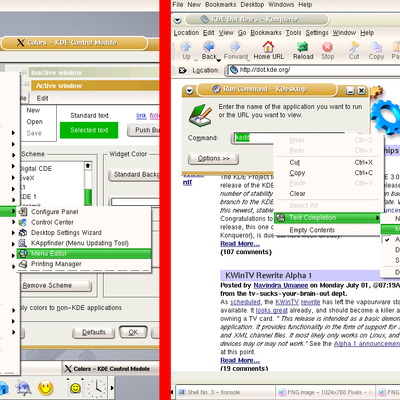Expand the Text Completion submenu arrow
The height and width of the screenshot is (400, 400).
tap(377, 218)
